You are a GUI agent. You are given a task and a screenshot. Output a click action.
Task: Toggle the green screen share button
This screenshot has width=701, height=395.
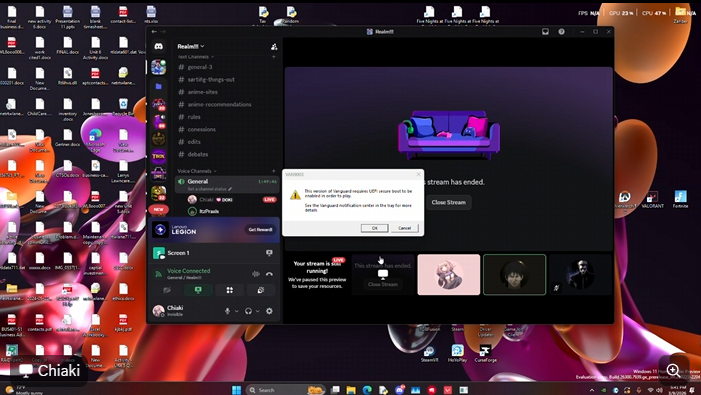tap(198, 290)
